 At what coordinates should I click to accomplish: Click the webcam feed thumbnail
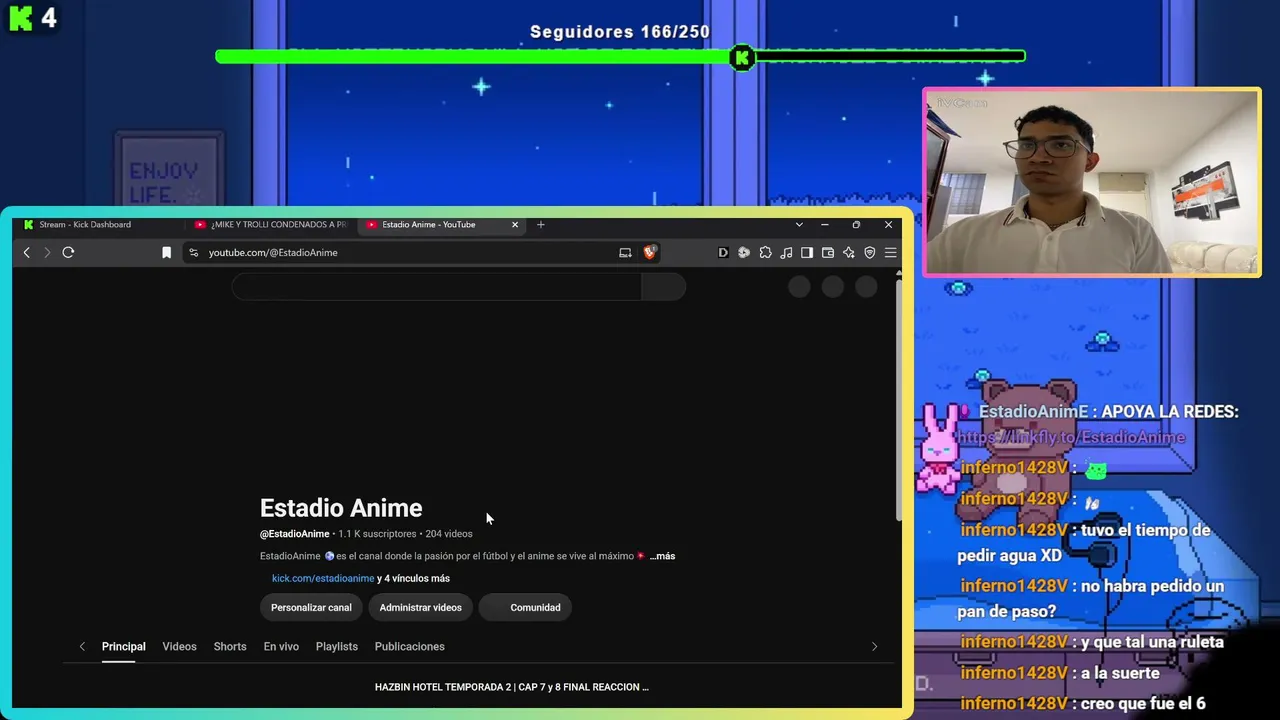coord(1092,182)
